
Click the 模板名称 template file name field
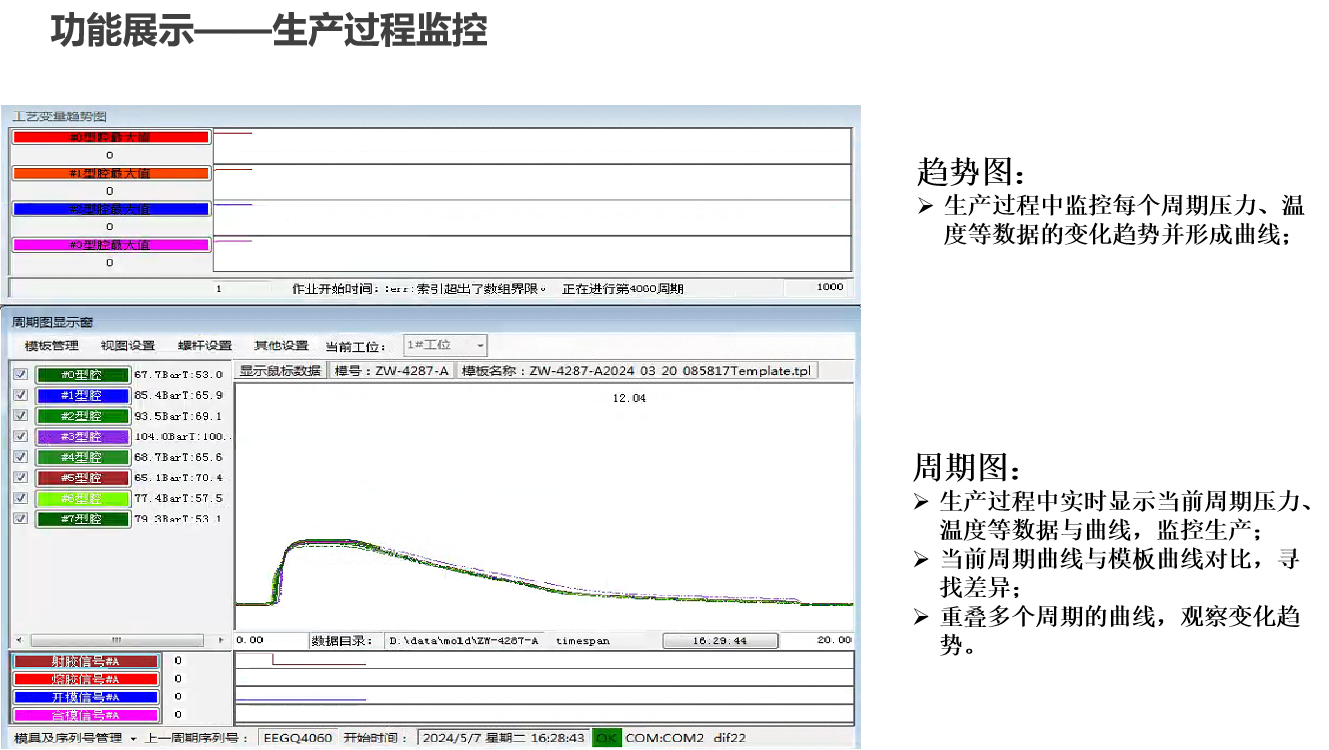coord(637,371)
